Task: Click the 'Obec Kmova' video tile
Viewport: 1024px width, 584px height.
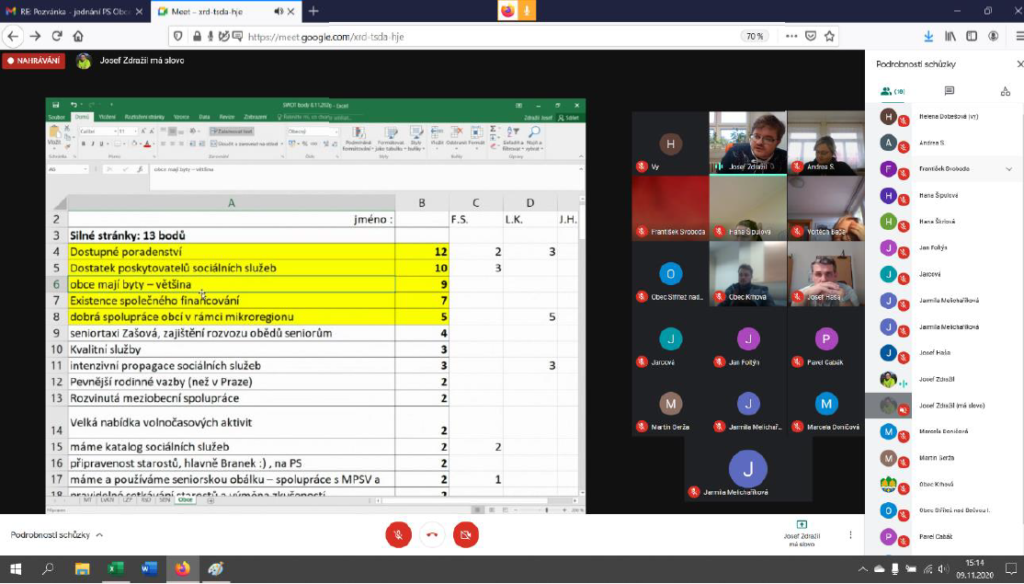Action: click(x=748, y=273)
